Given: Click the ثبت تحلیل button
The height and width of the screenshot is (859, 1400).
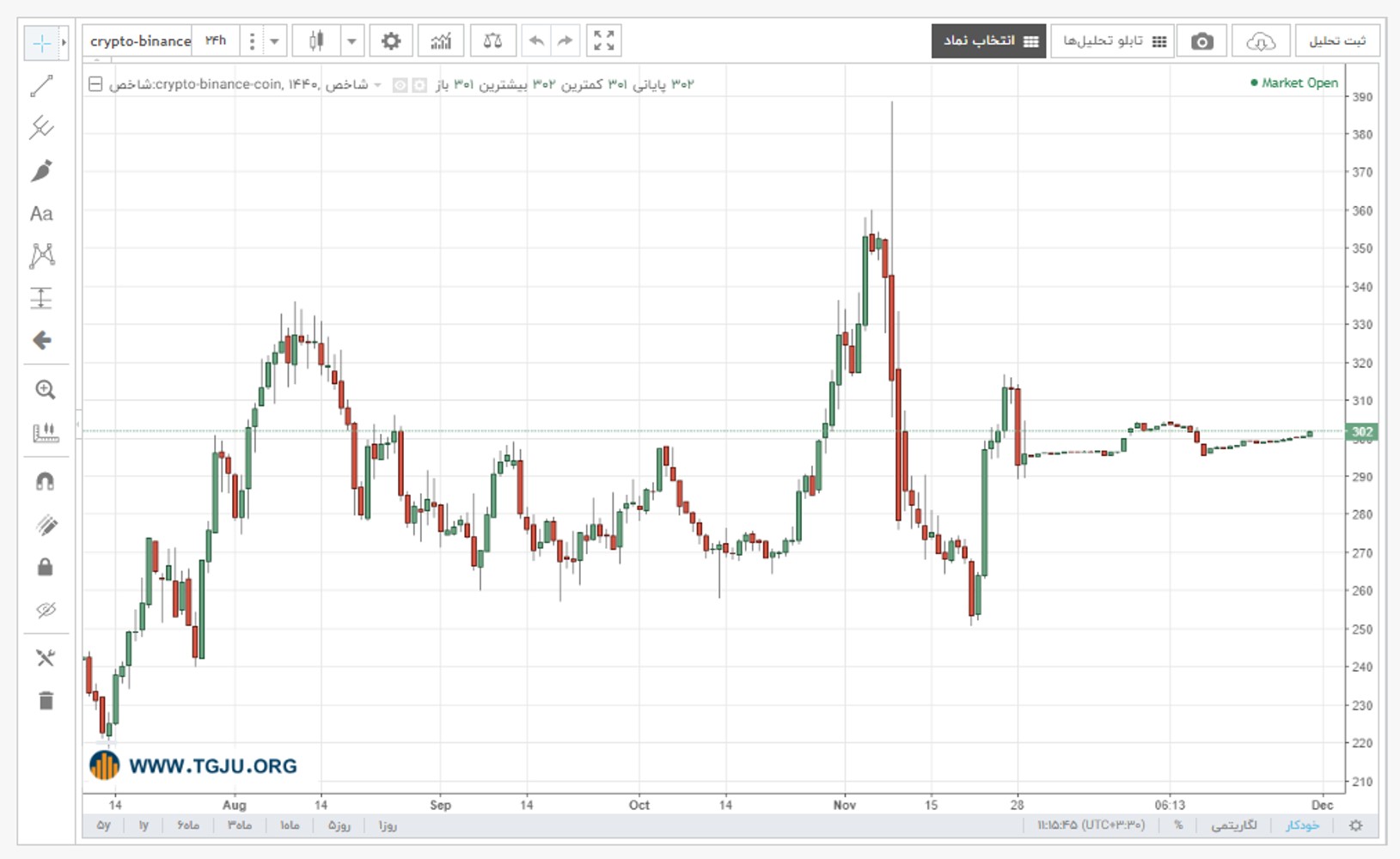Looking at the screenshot, I should (x=1337, y=40).
